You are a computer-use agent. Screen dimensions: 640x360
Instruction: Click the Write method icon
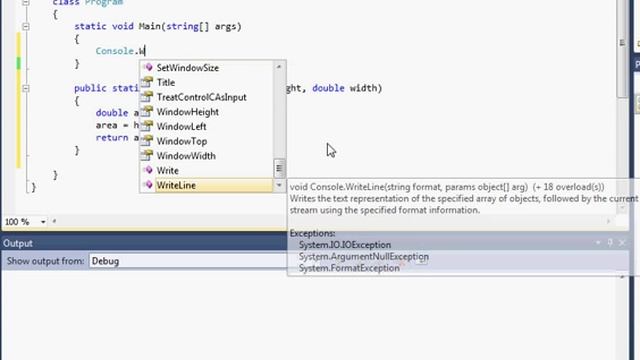tap(148, 170)
